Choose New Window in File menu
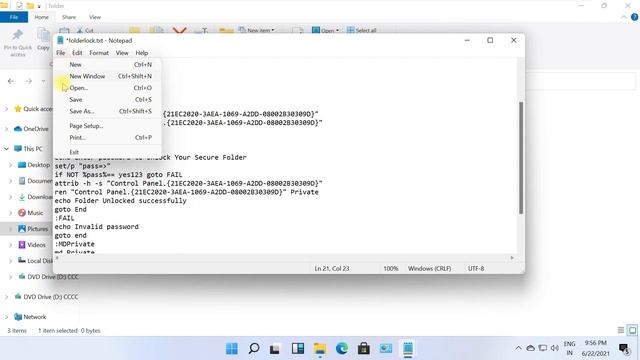Image resolution: width=640 pixels, height=360 pixels. (108, 76)
